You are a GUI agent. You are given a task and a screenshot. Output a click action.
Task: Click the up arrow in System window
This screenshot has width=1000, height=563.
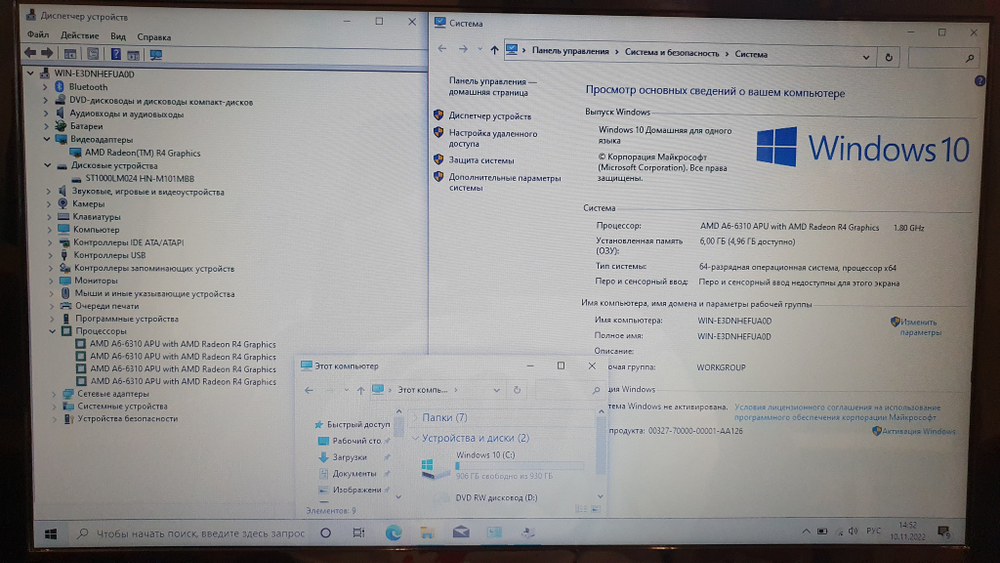494,50
